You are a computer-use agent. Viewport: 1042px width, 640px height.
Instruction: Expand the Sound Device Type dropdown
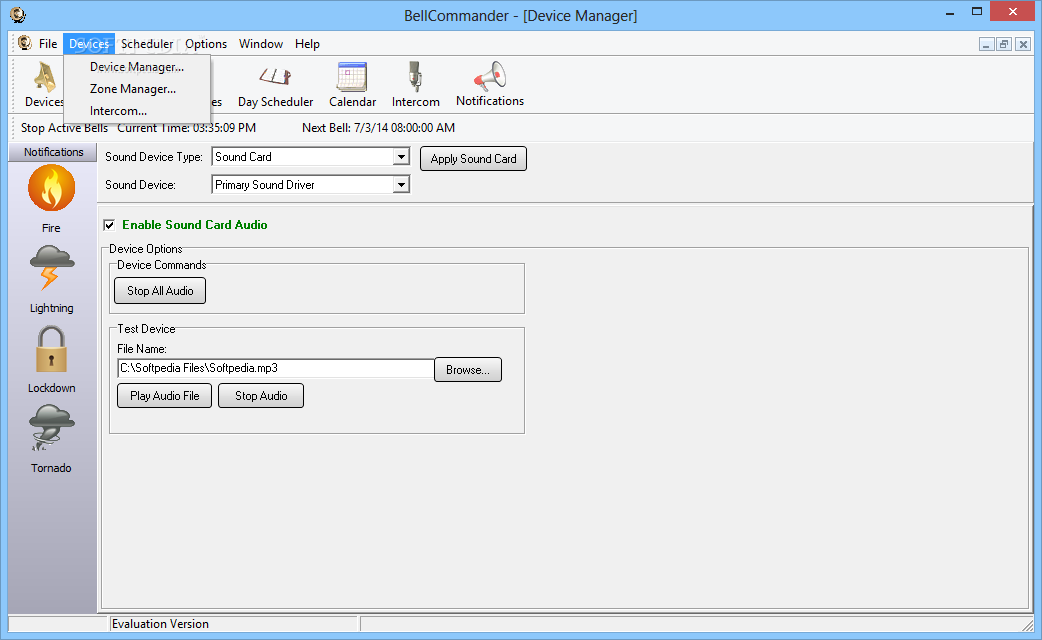(x=401, y=157)
